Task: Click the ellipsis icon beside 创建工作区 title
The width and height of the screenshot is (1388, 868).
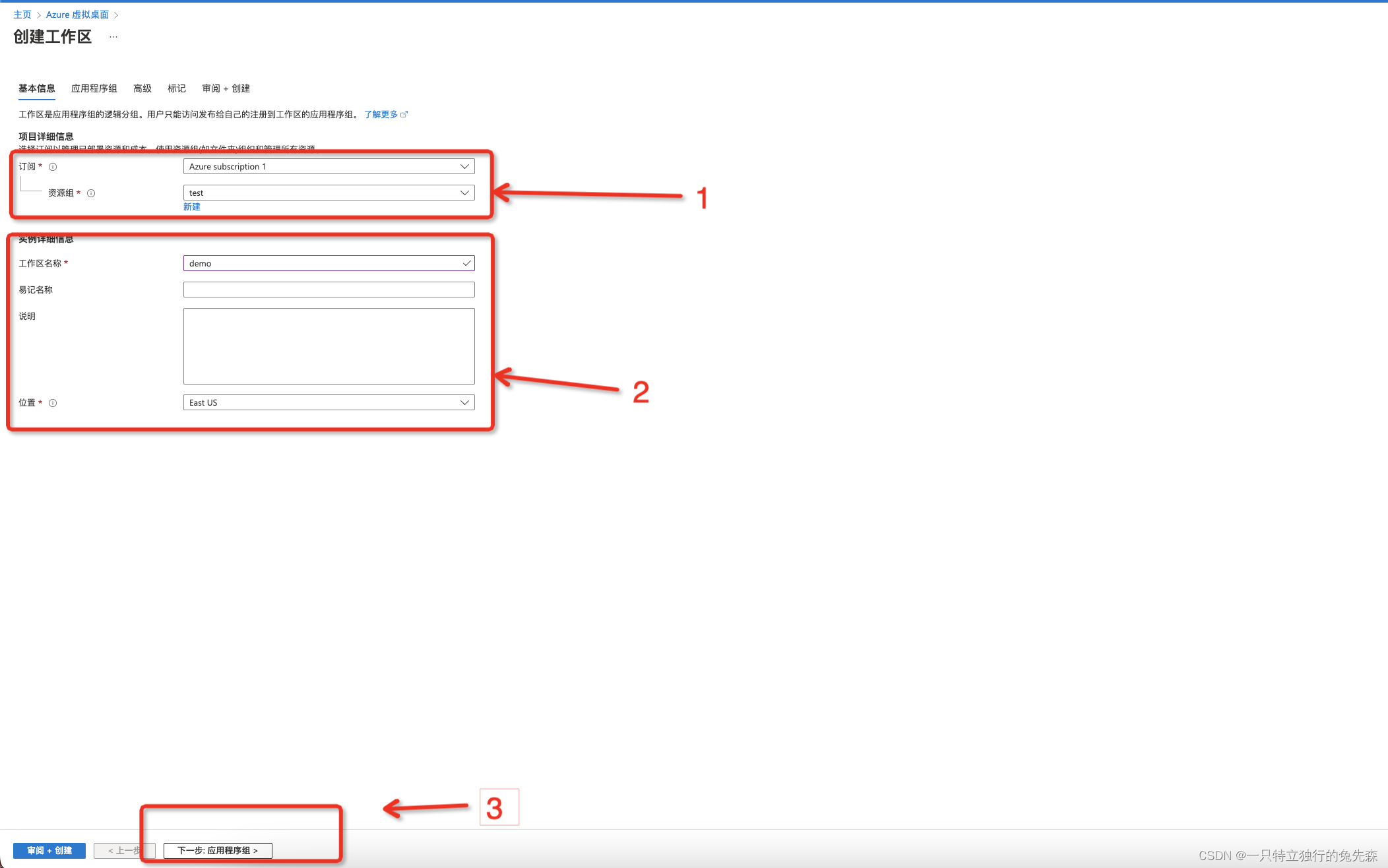Action: click(113, 37)
